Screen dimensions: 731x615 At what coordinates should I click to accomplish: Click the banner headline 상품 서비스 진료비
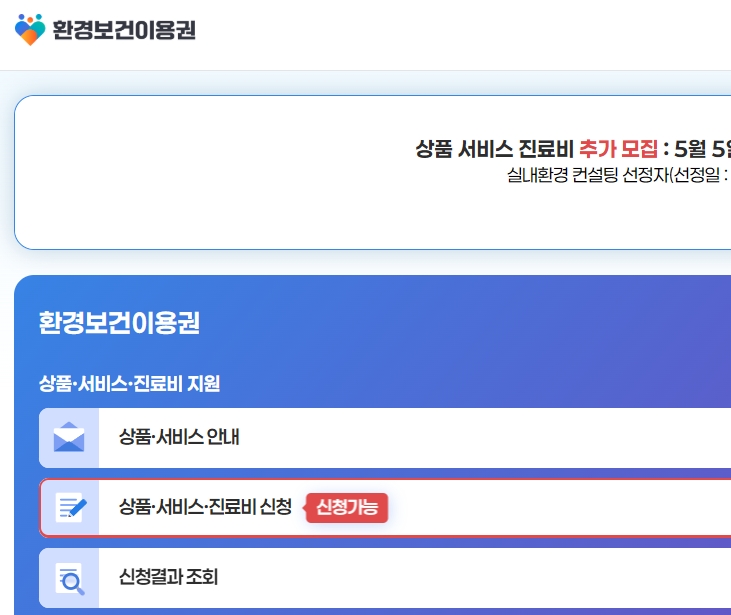click(x=494, y=149)
